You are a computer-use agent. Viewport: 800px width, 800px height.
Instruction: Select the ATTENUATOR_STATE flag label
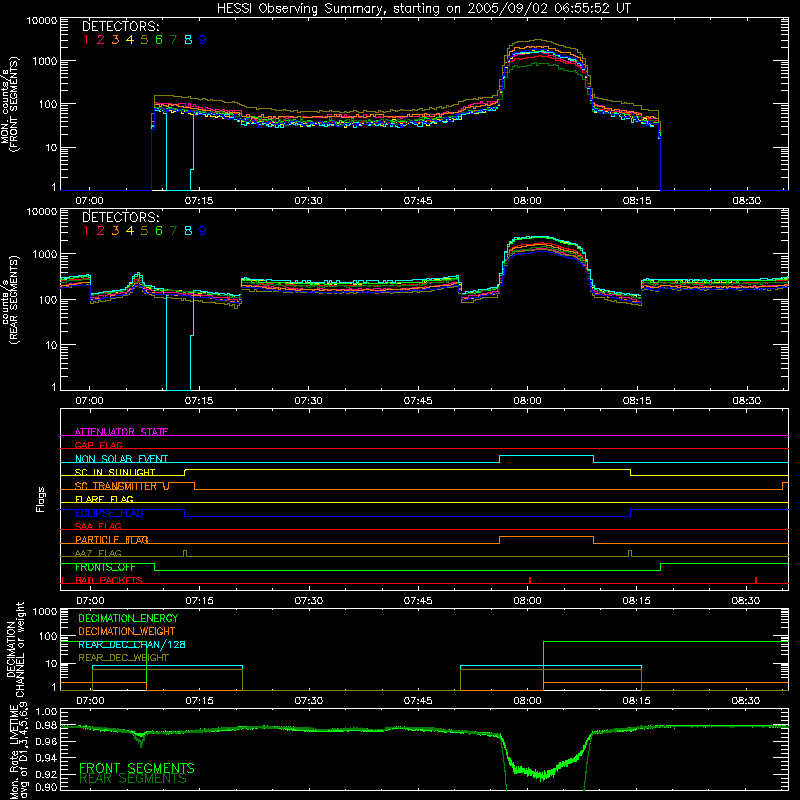pyautogui.click(x=121, y=432)
